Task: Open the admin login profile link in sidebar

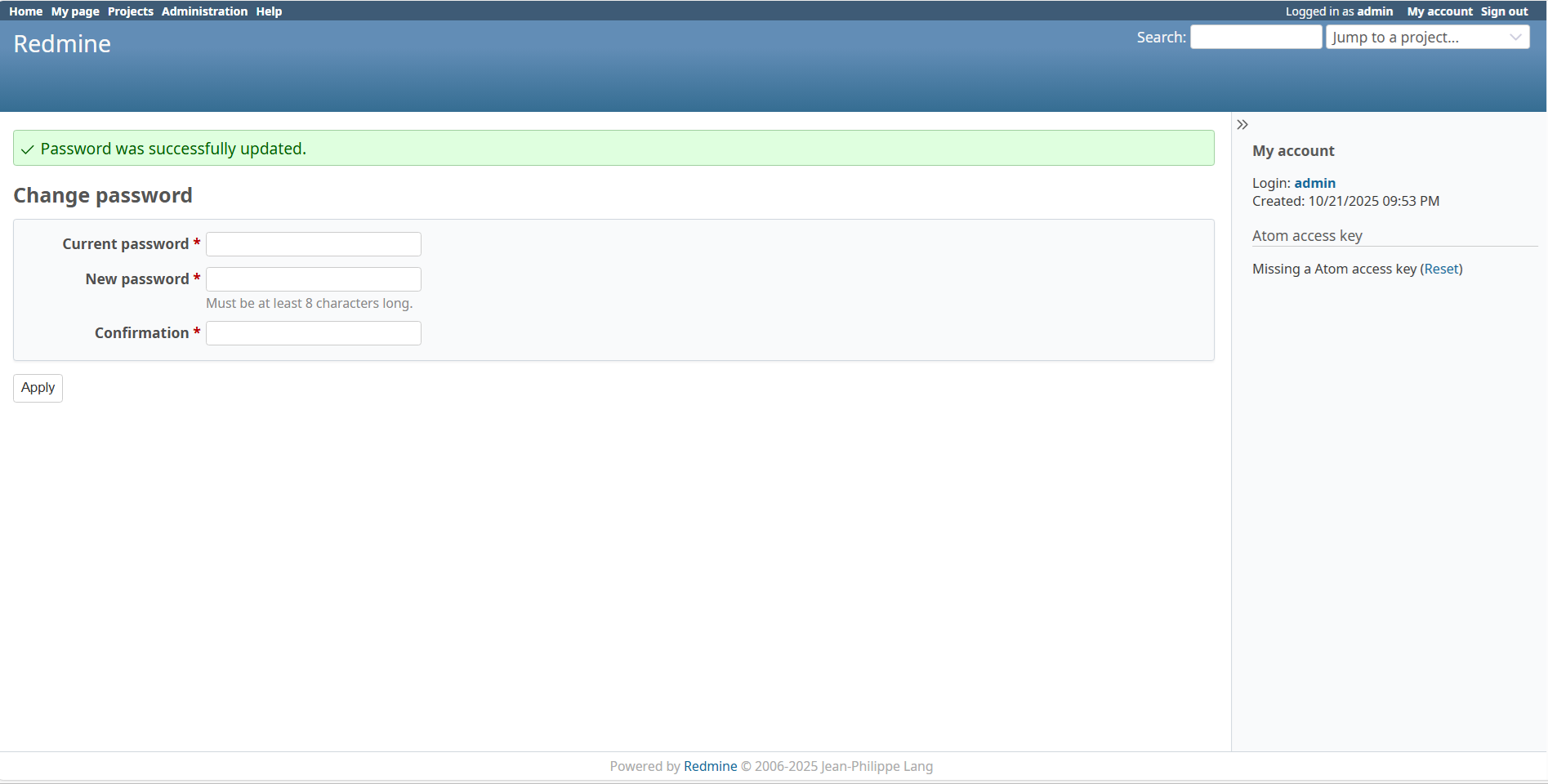Action: tap(1314, 183)
